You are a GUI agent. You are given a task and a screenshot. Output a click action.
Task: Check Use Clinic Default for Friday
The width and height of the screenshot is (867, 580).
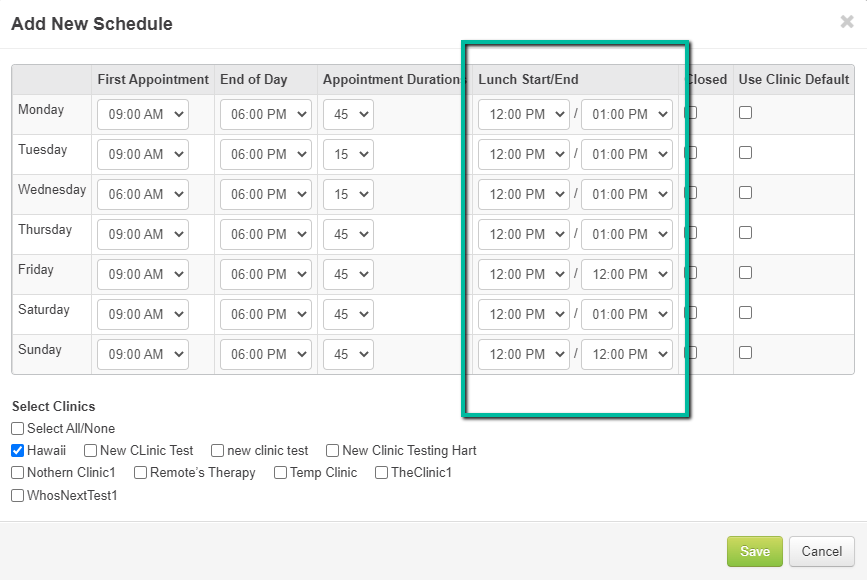pos(745,273)
